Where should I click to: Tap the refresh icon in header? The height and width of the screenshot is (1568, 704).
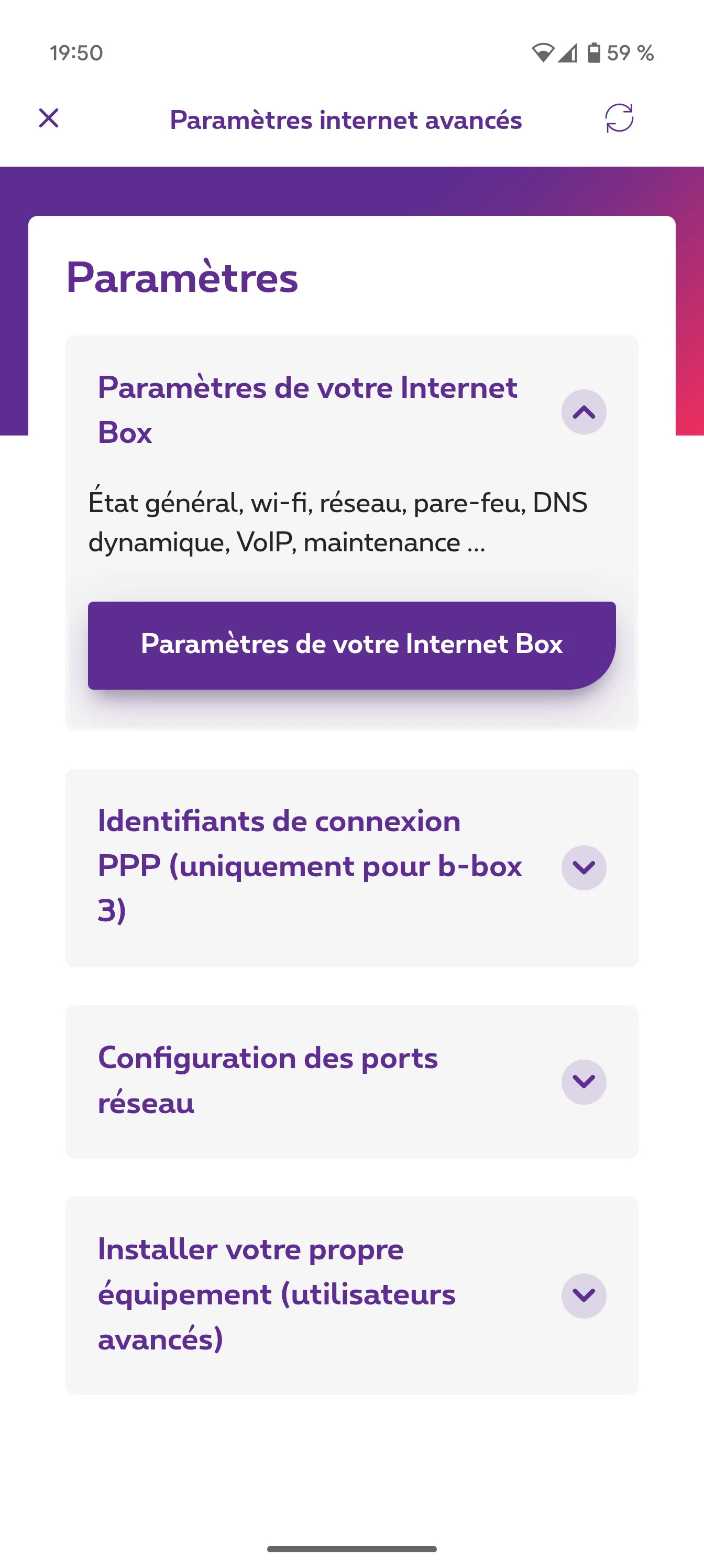tap(619, 118)
